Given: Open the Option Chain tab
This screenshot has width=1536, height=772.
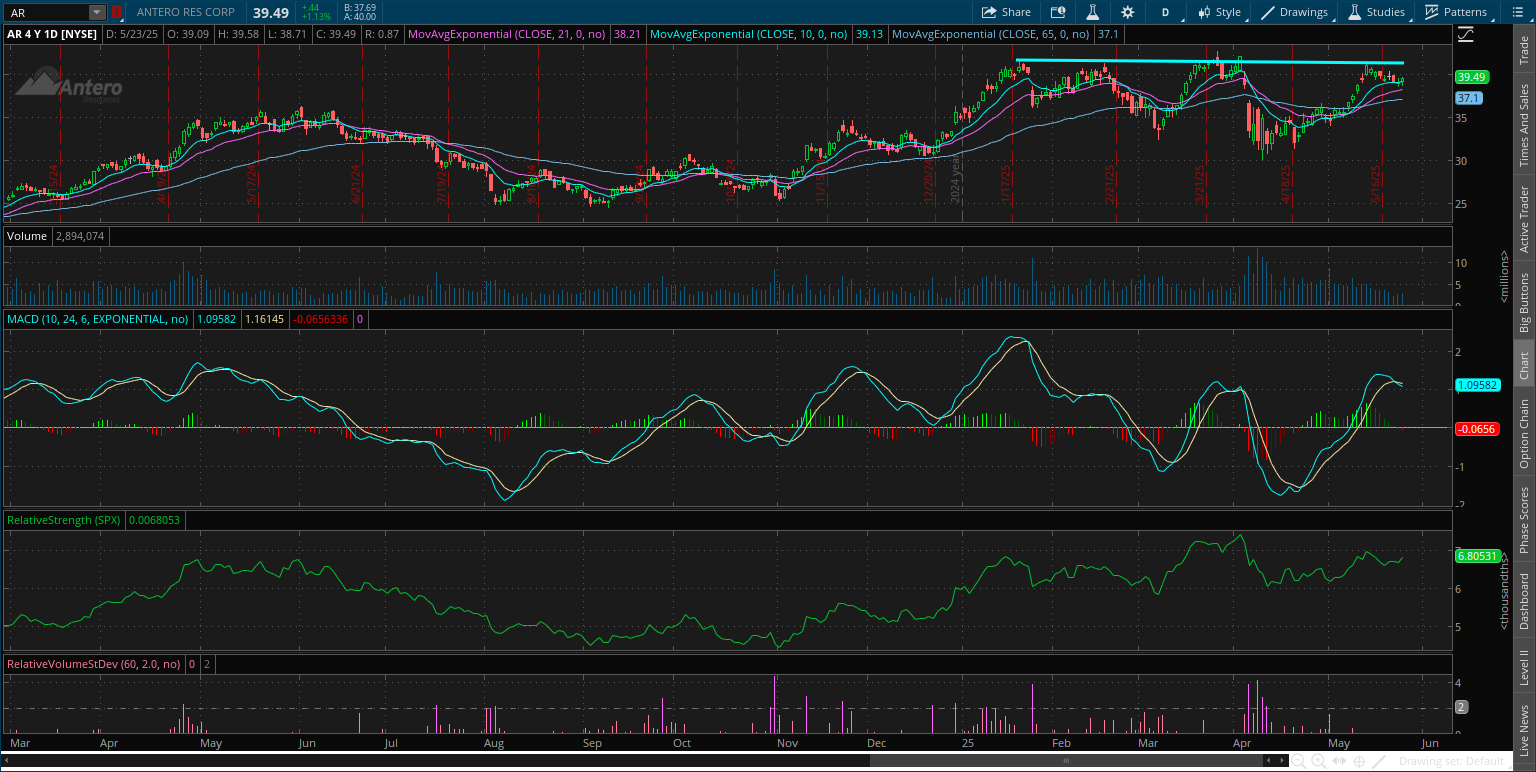Looking at the screenshot, I should [1524, 433].
